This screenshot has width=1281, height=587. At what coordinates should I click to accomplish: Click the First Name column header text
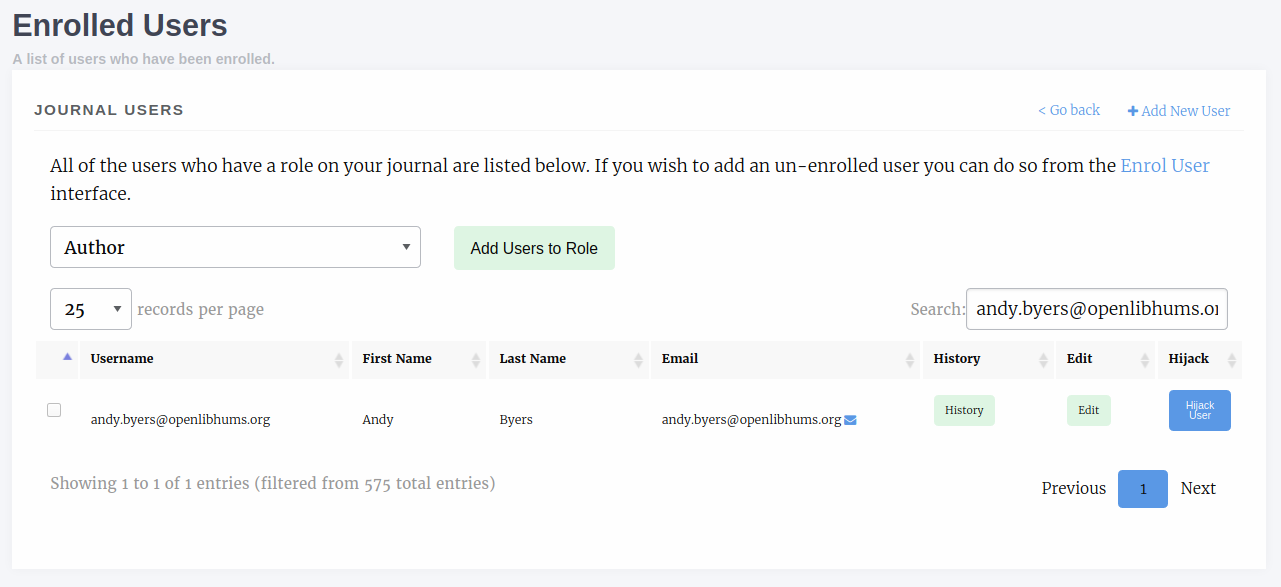397,358
